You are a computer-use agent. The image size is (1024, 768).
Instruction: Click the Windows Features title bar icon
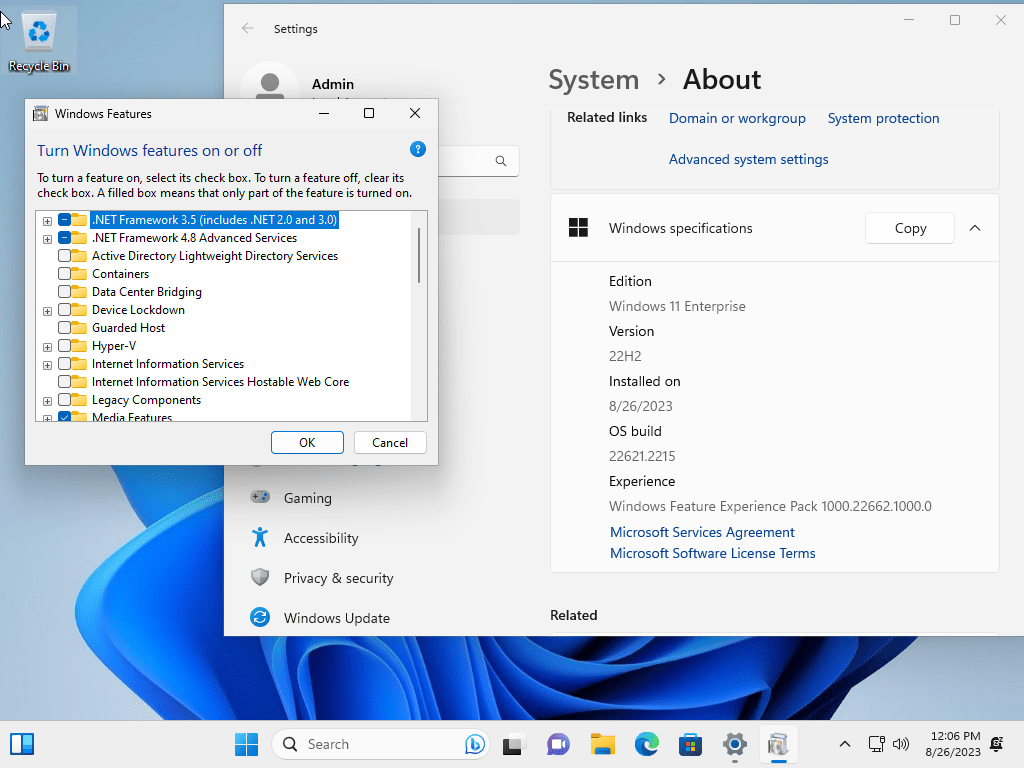pyautogui.click(x=40, y=114)
